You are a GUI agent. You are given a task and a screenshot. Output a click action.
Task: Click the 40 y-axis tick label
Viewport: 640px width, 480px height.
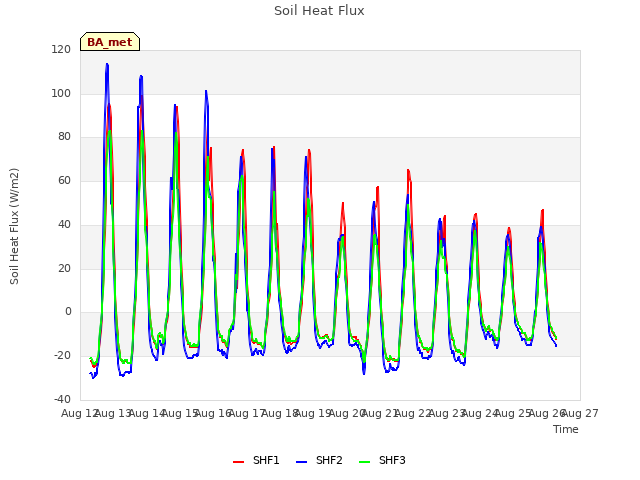tap(64, 224)
